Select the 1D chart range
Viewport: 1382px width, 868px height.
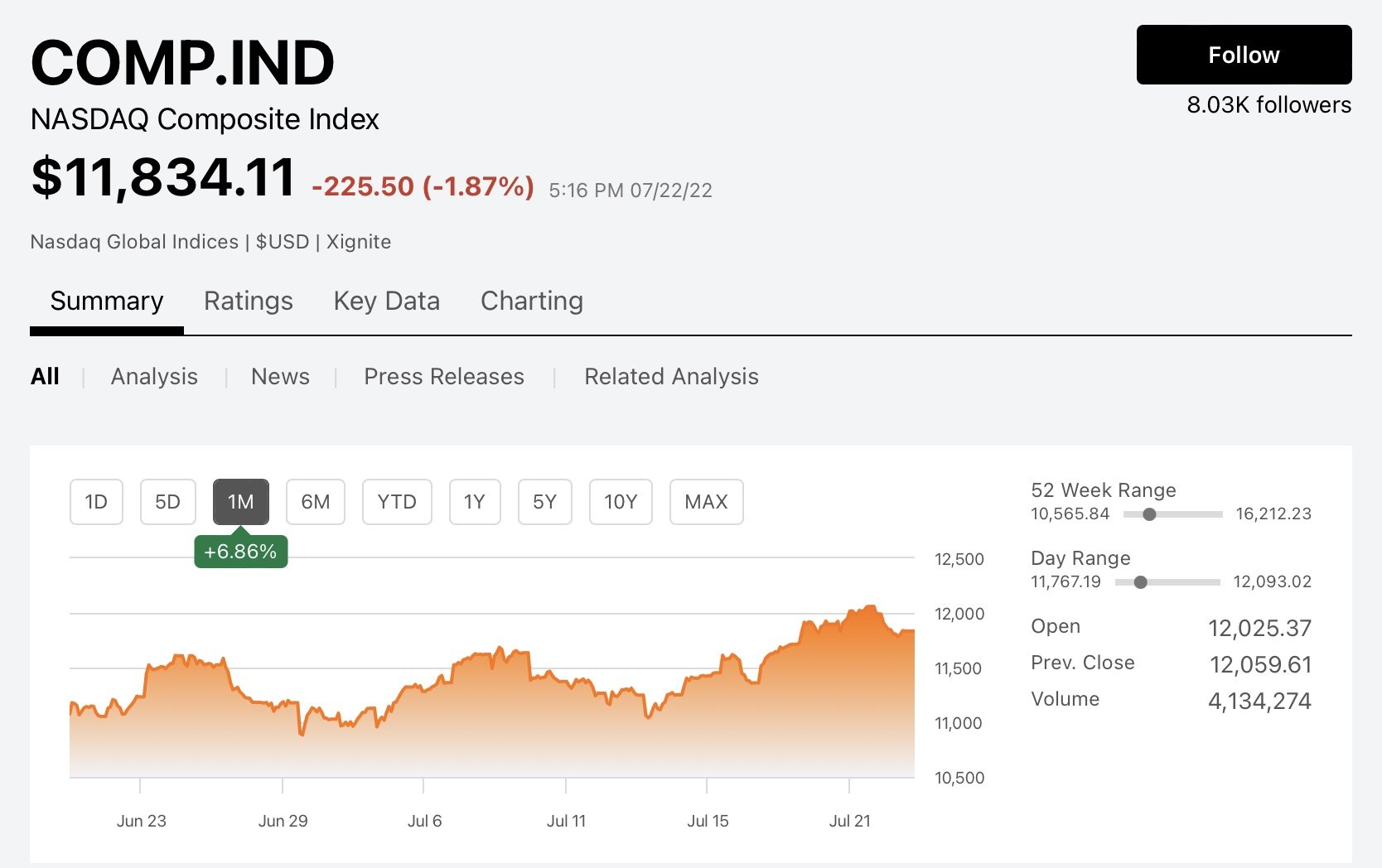96,502
